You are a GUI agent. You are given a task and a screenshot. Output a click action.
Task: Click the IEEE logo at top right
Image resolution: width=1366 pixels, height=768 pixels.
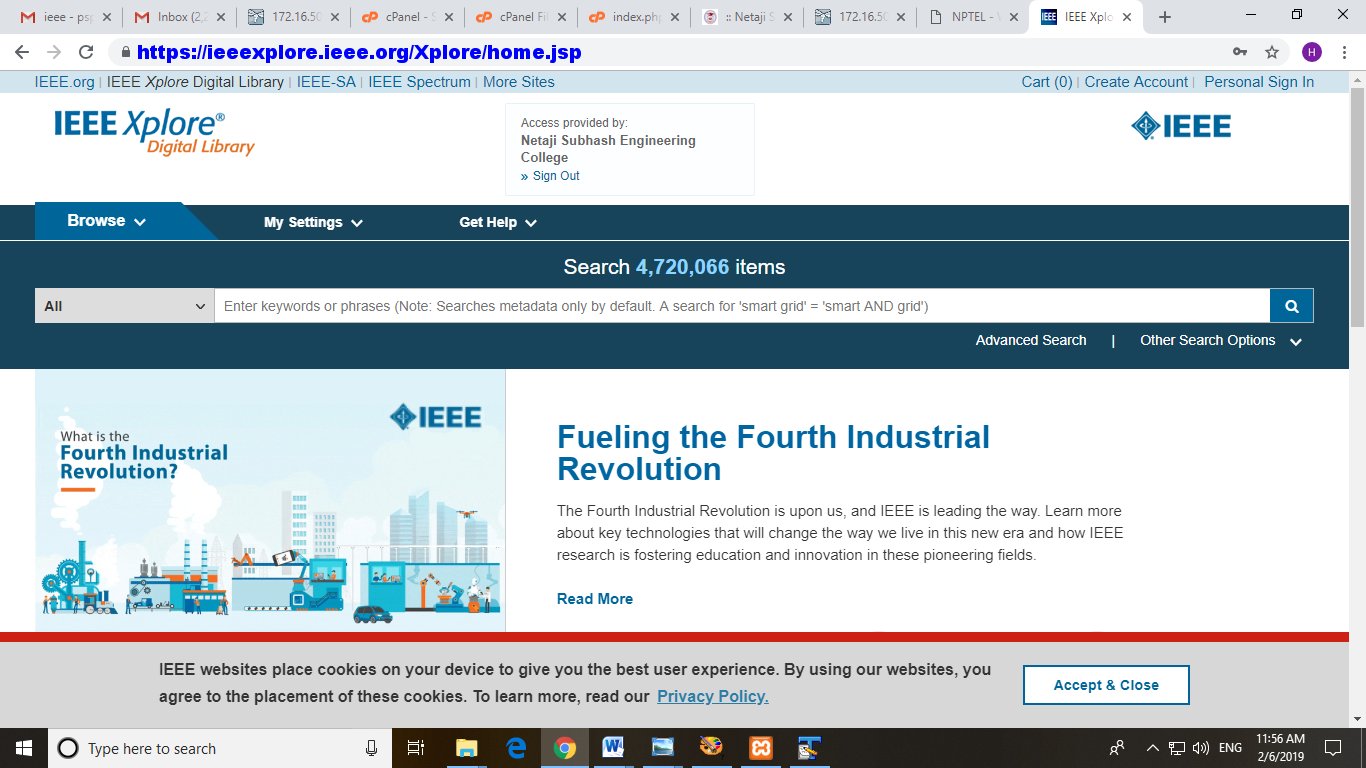coord(1181,126)
